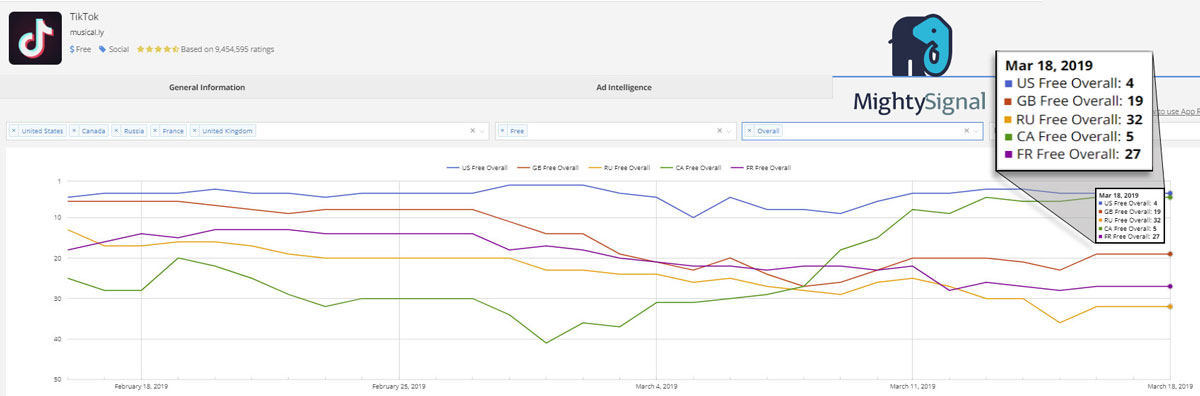Click the GB line's March 18 endpoint

[x=1170, y=254]
